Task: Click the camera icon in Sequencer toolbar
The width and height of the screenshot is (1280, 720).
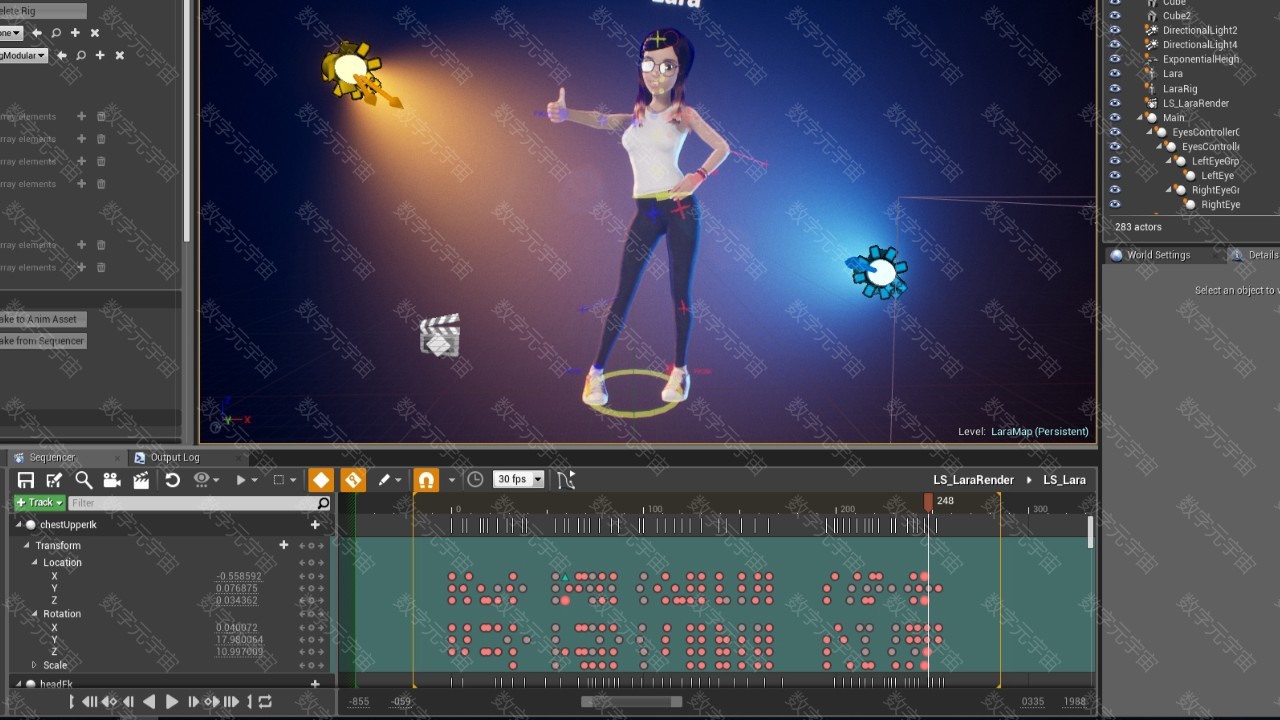Action: pyautogui.click(x=112, y=480)
